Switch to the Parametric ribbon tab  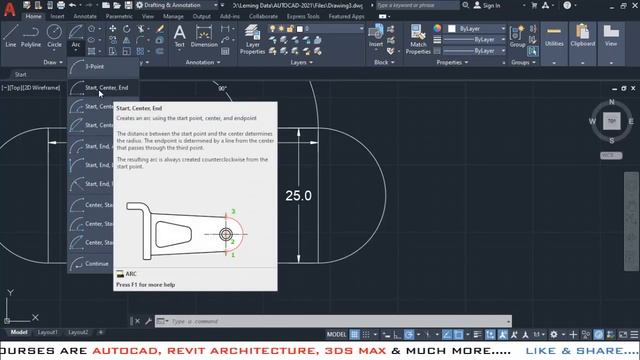(119, 17)
